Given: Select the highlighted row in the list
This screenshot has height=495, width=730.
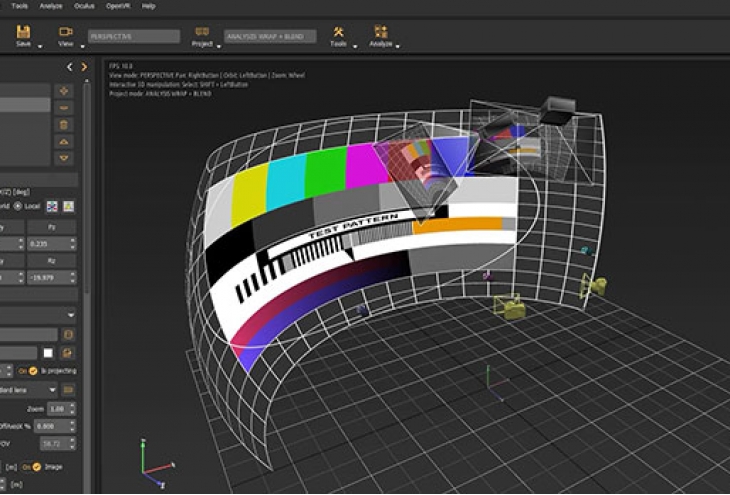Looking at the screenshot, I should tap(25, 105).
